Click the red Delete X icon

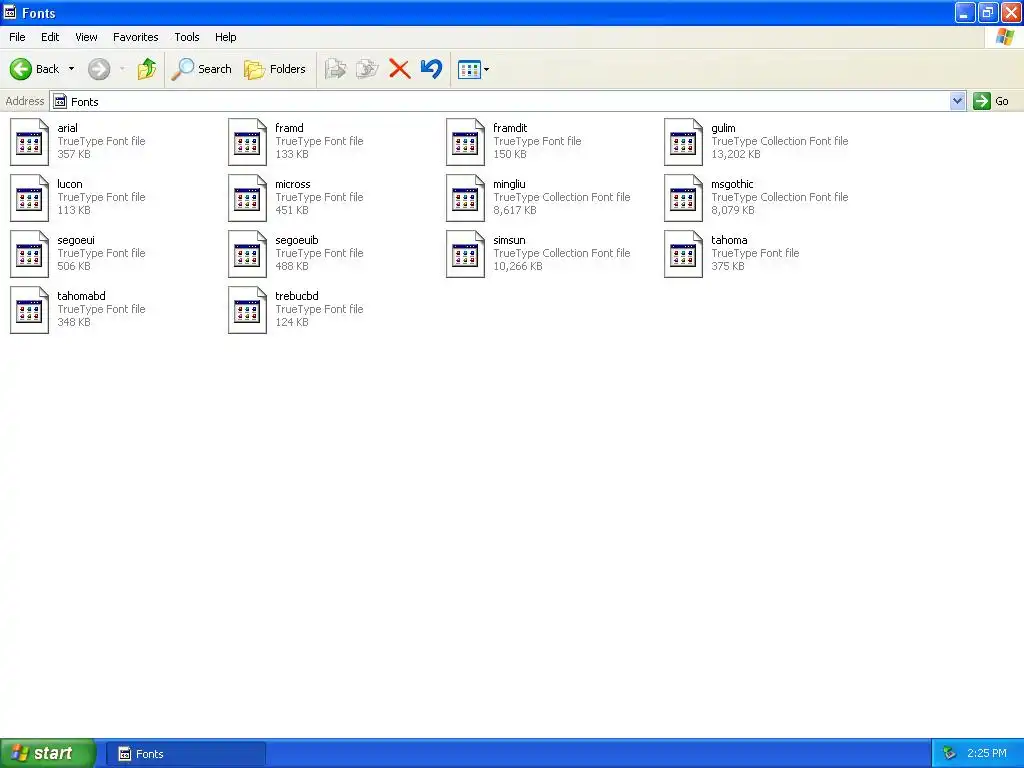(400, 69)
